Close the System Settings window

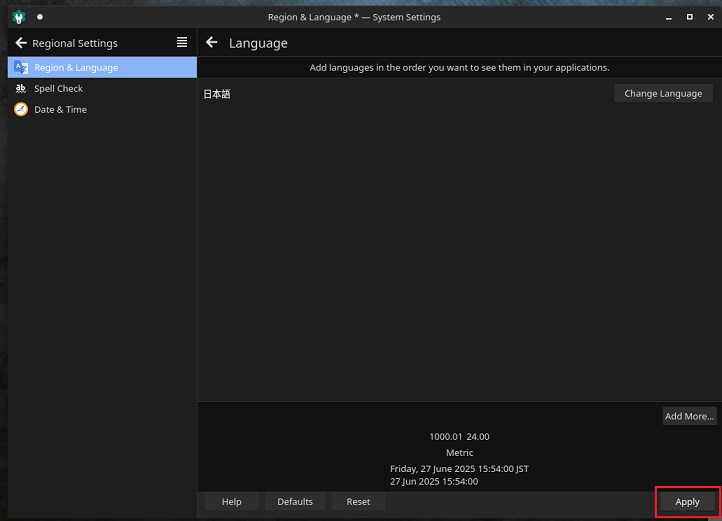pyautogui.click(x=710, y=17)
